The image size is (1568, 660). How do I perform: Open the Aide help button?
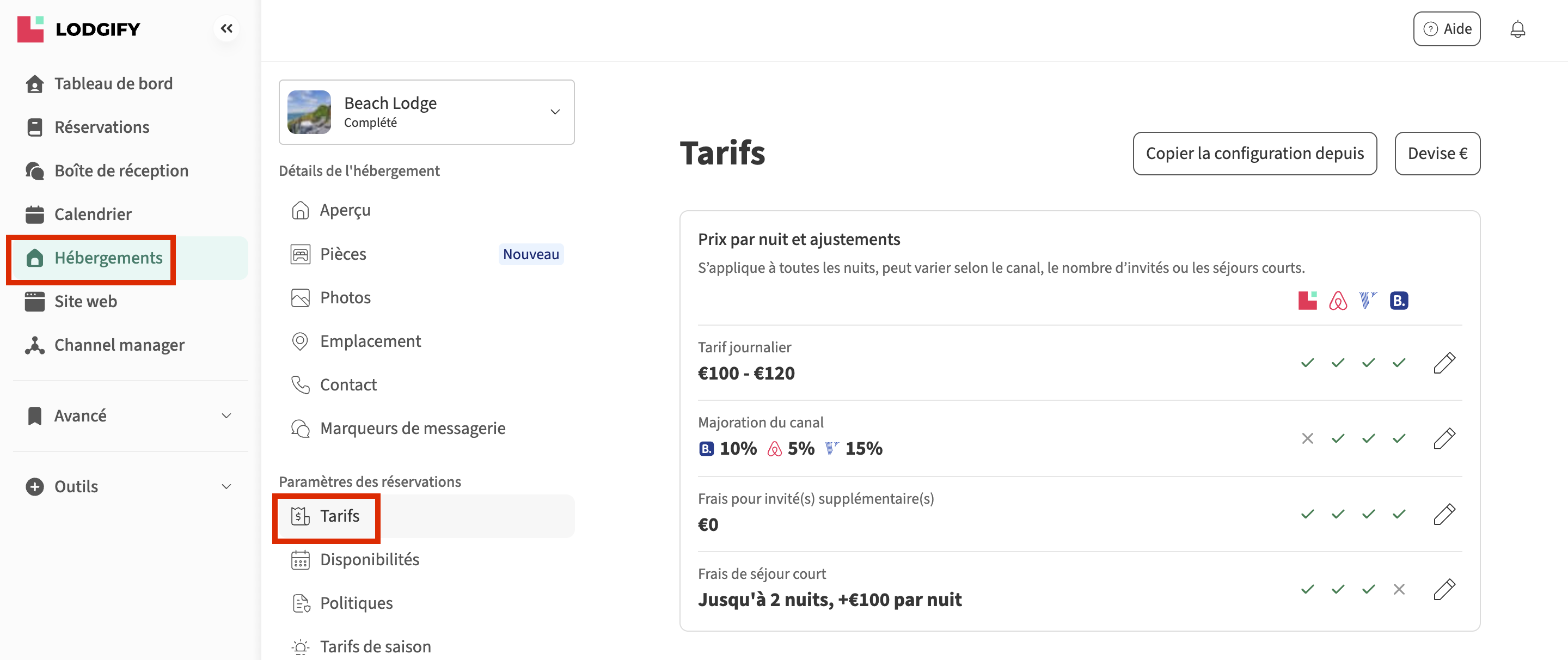coord(1446,29)
